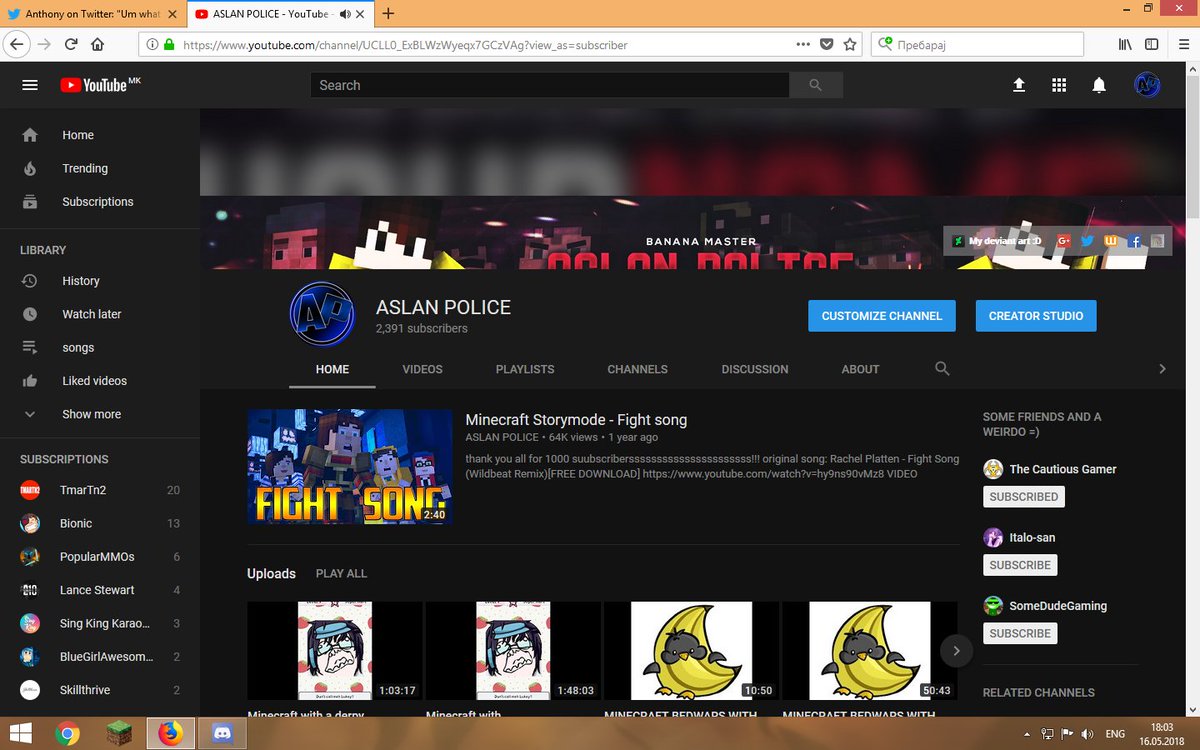This screenshot has width=1200, height=750.
Task: Open the ABOUT channel tab
Action: [860, 369]
